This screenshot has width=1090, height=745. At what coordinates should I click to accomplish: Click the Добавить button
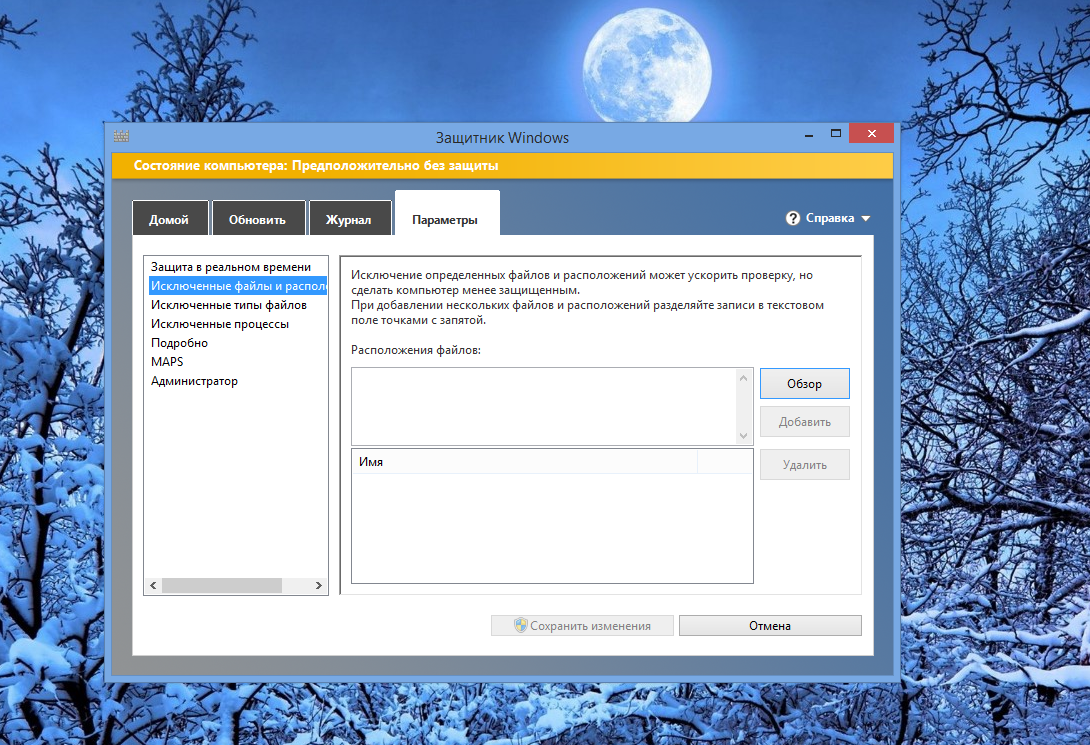tap(804, 422)
